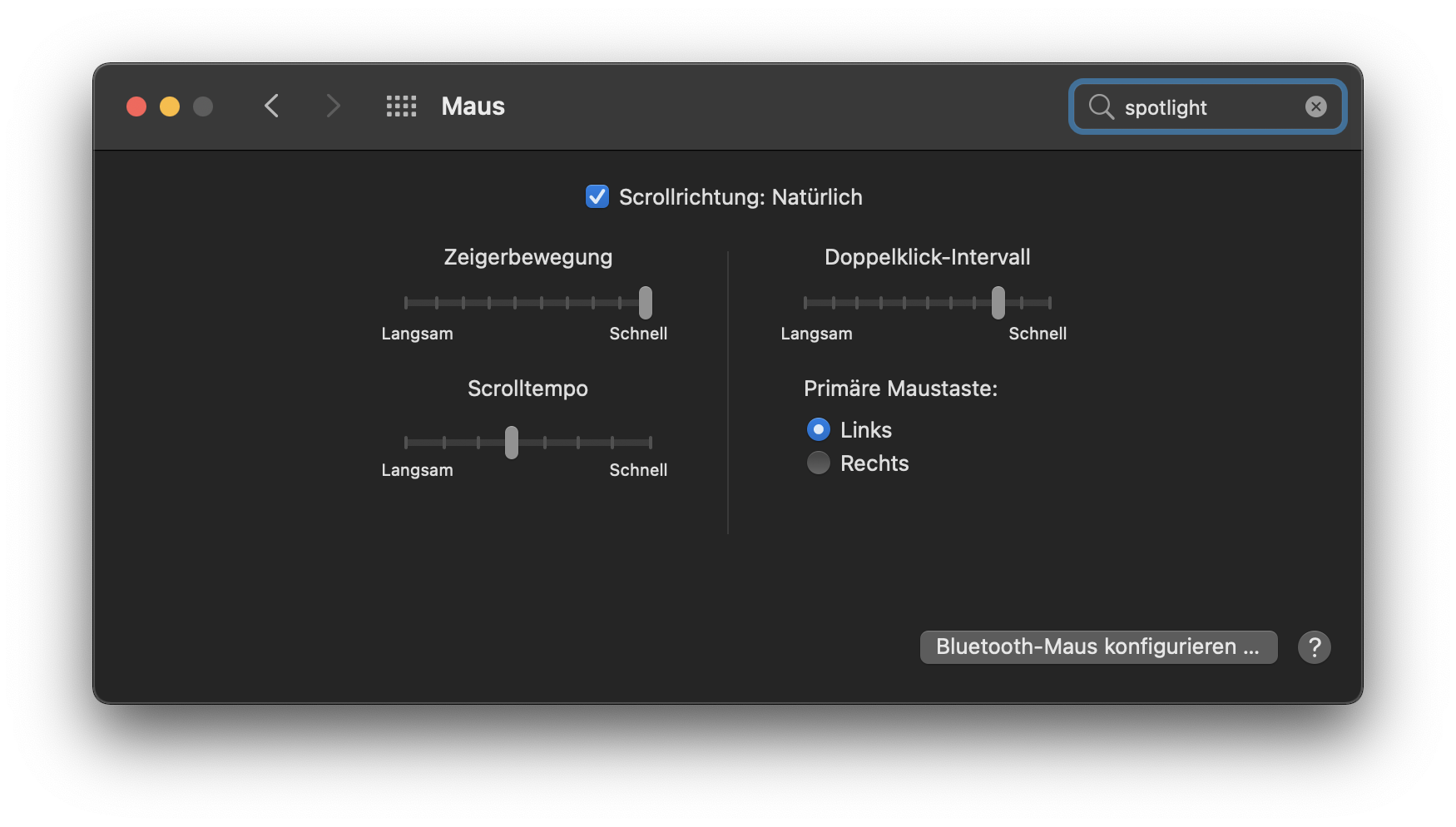Screen dimensions: 1456x827
Task: Go back using the left chevron
Action: click(271, 106)
